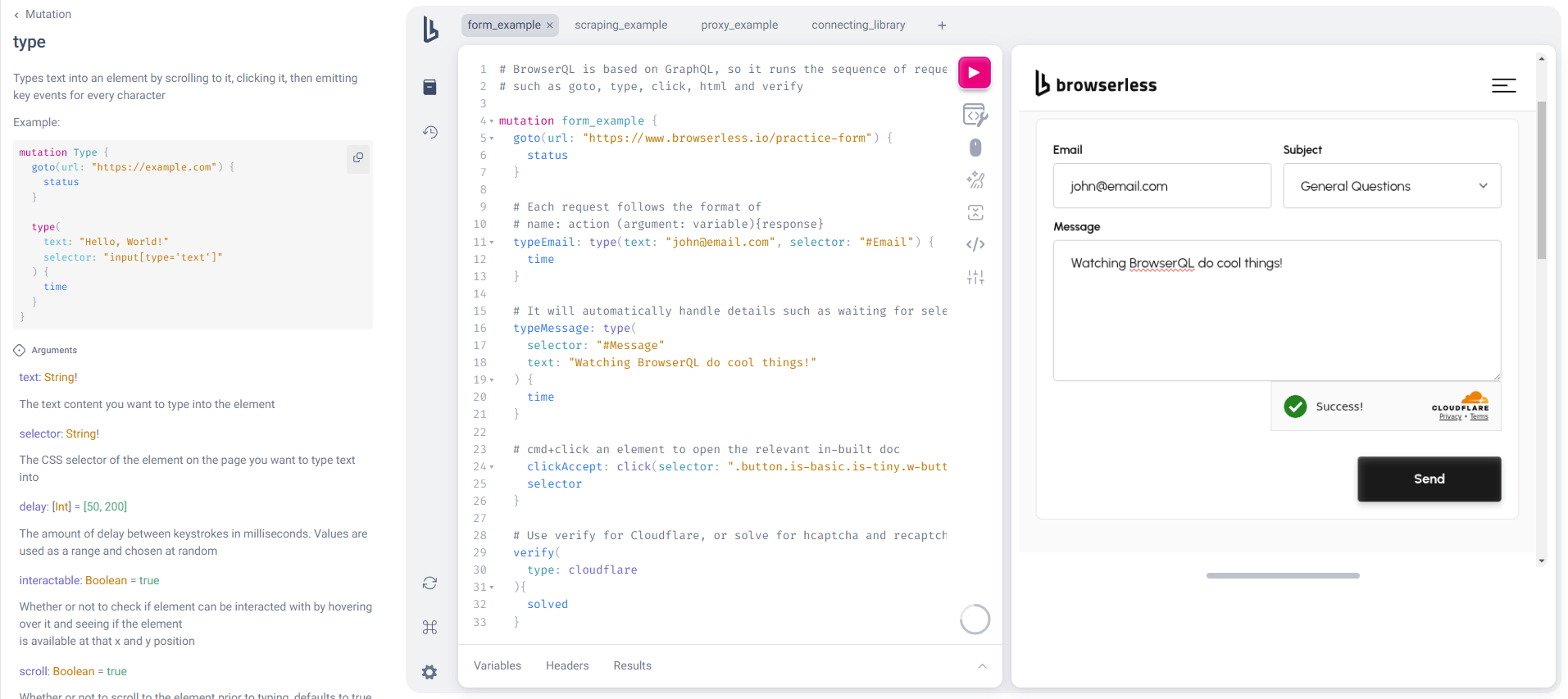Select the form_example tab

503,25
